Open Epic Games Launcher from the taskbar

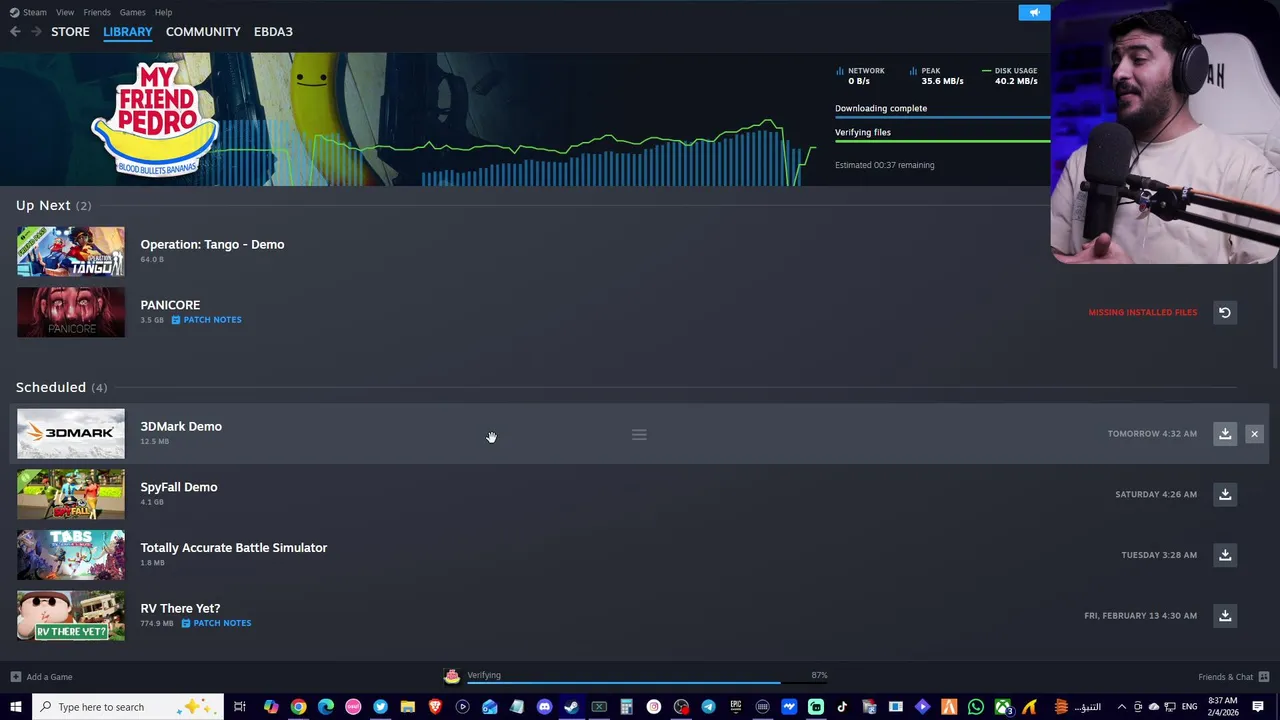click(735, 707)
